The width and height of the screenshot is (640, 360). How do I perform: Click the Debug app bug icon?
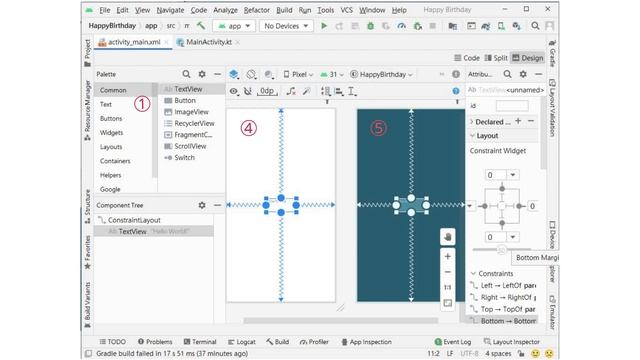(371, 26)
